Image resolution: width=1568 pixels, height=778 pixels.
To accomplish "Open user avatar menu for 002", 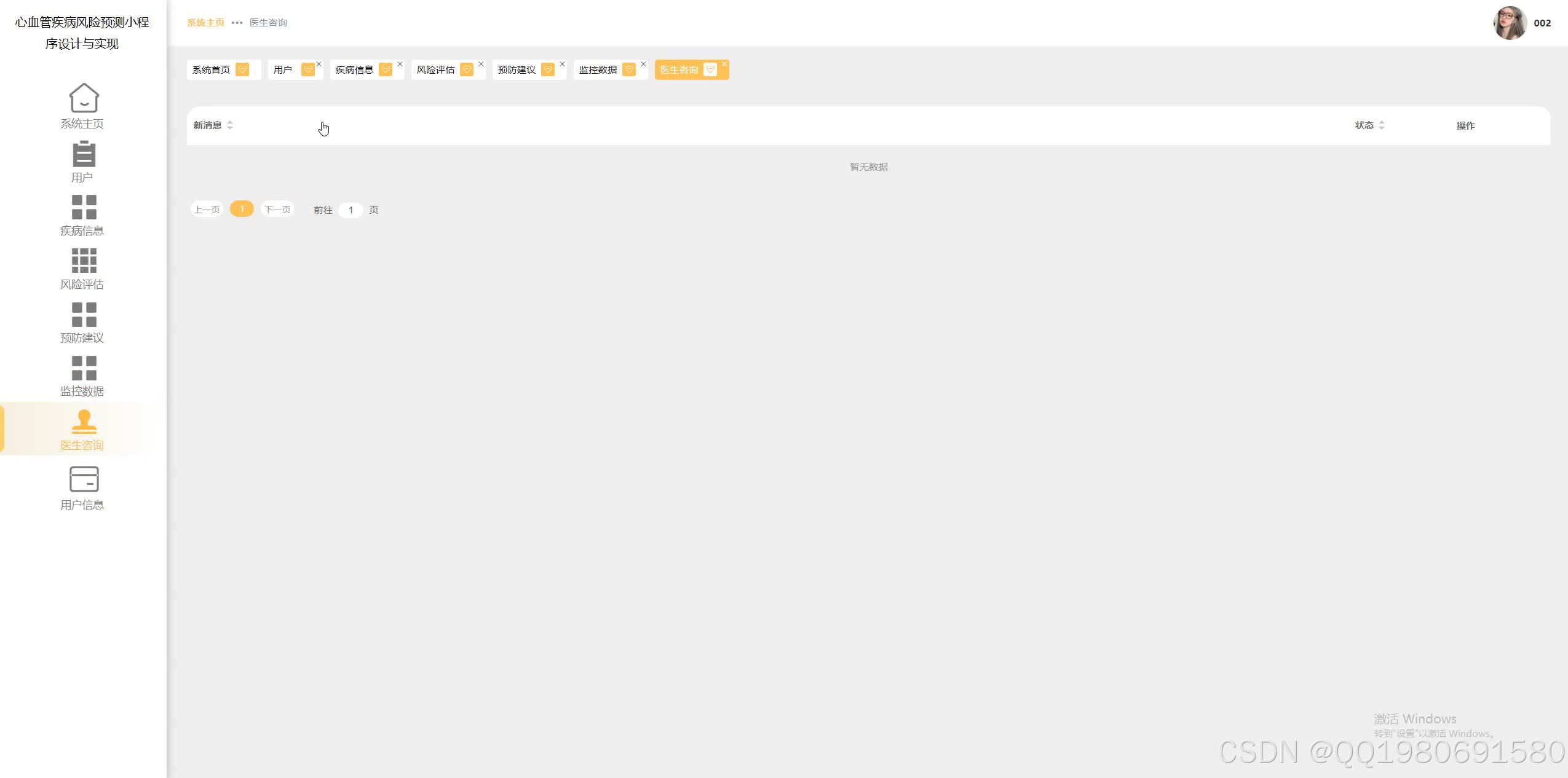I will [x=1510, y=23].
